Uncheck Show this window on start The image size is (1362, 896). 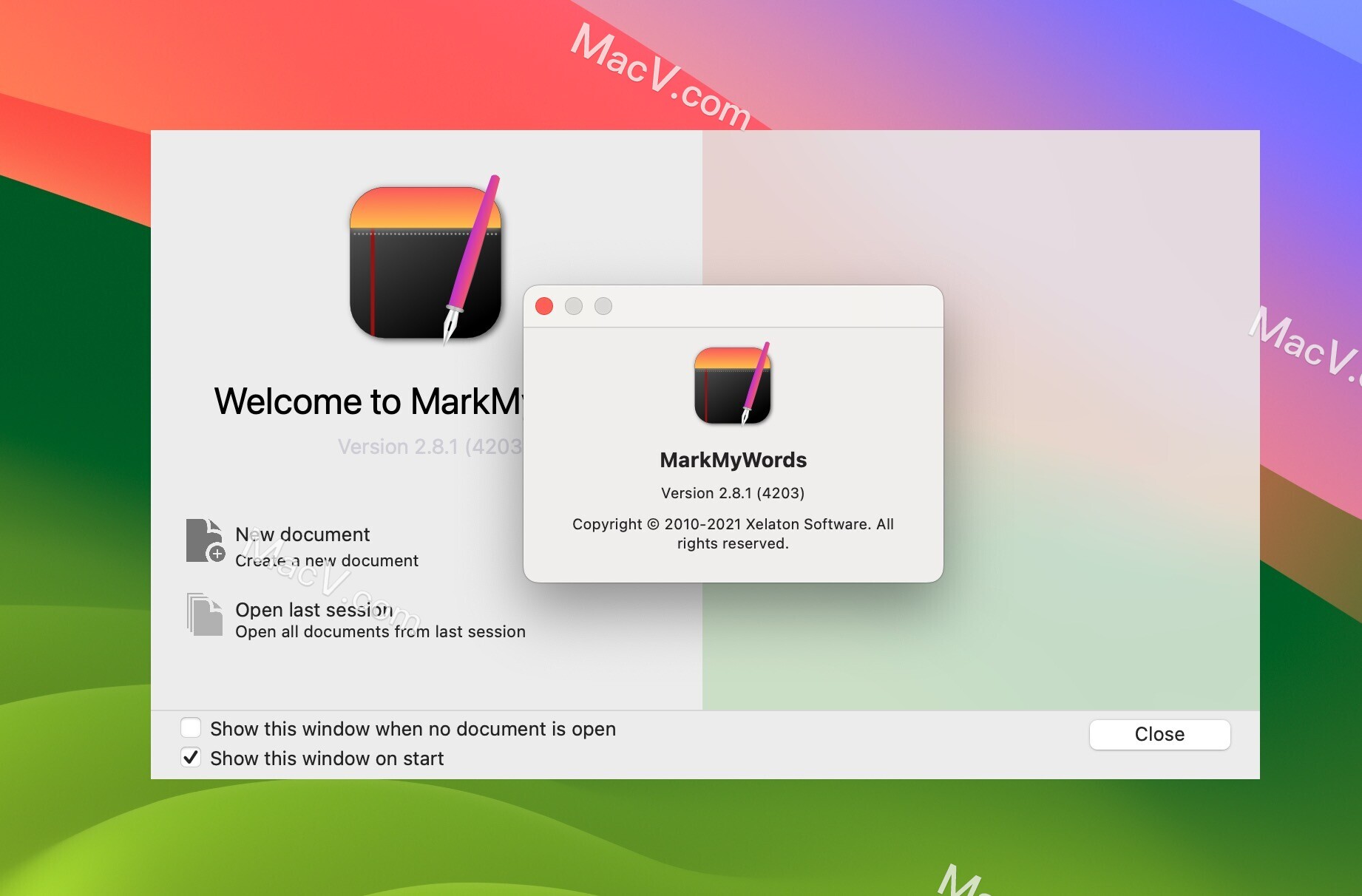pyautogui.click(x=191, y=757)
